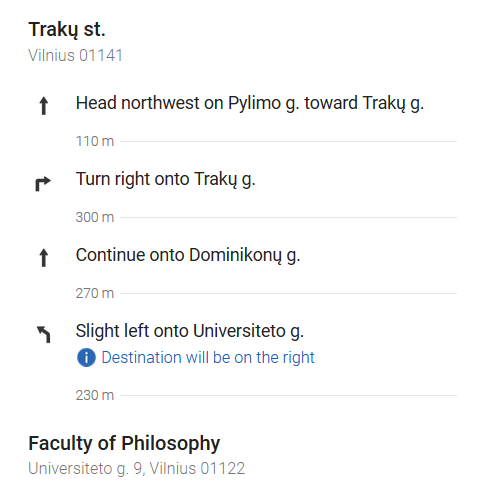Click the Trakų st. starting point title
This screenshot has width=482, height=504.
(x=67, y=30)
